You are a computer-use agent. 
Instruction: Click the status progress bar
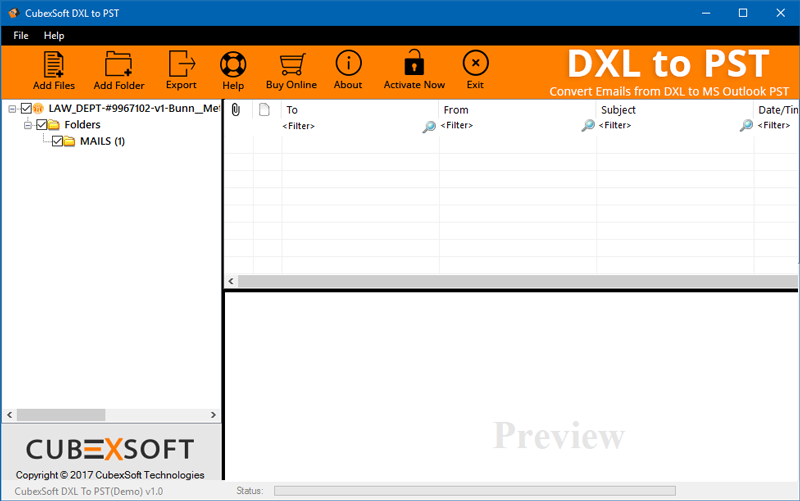[474, 491]
